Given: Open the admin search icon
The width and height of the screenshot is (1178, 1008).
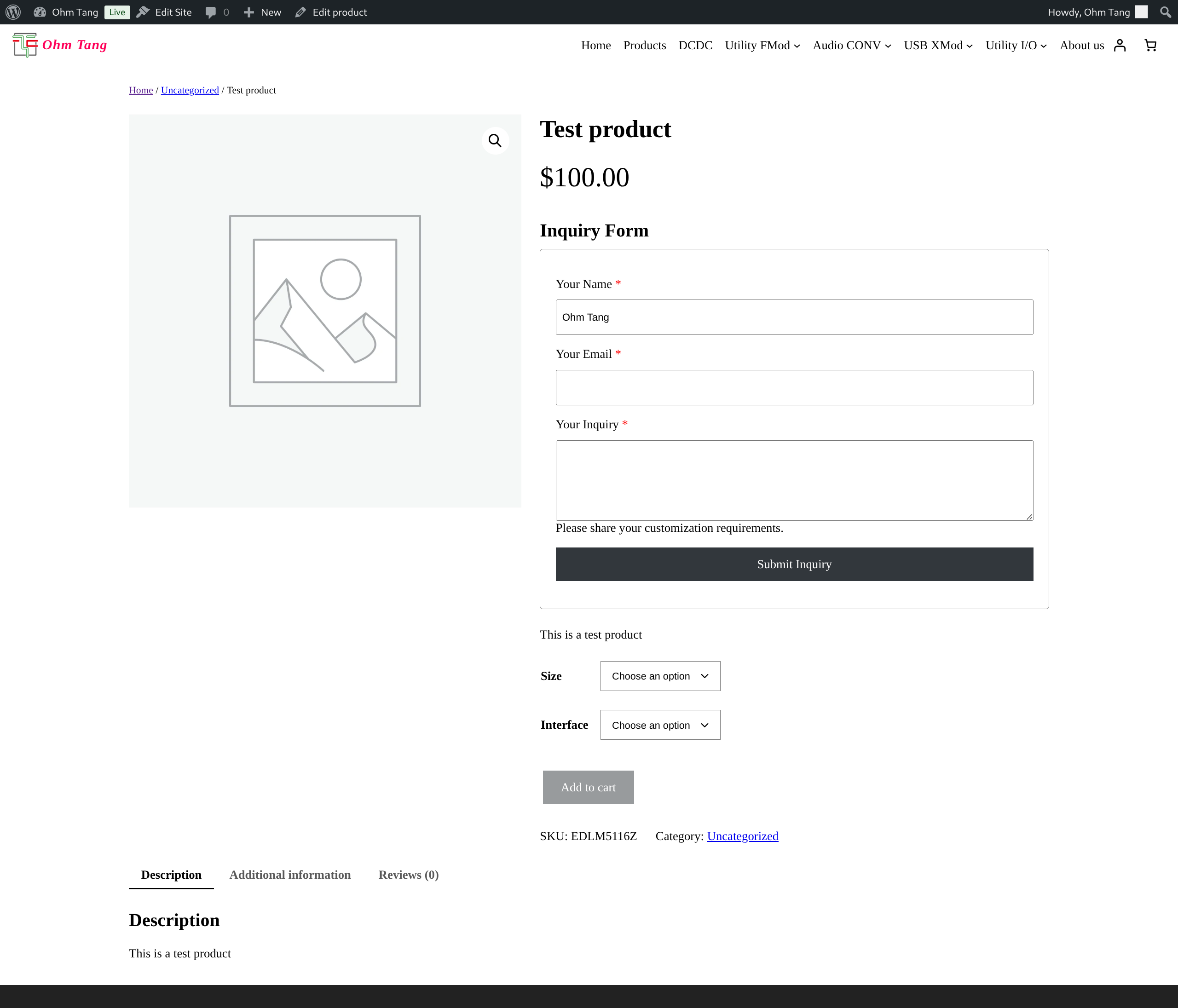Looking at the screenshot, I should [1166, 12].
